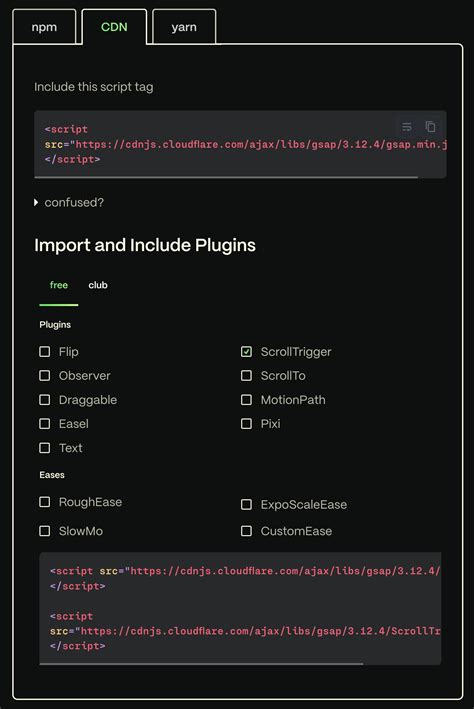Copy the script tag code snippet
The width and height of the screenshot is (474, 709).
click(x=430, y=127)
